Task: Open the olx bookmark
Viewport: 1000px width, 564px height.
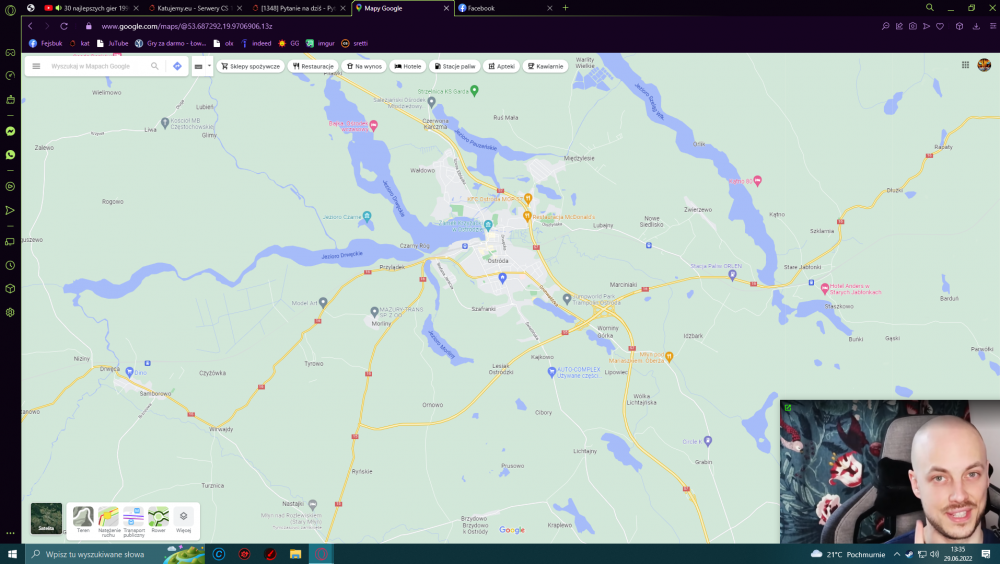Action: (223, 43)
